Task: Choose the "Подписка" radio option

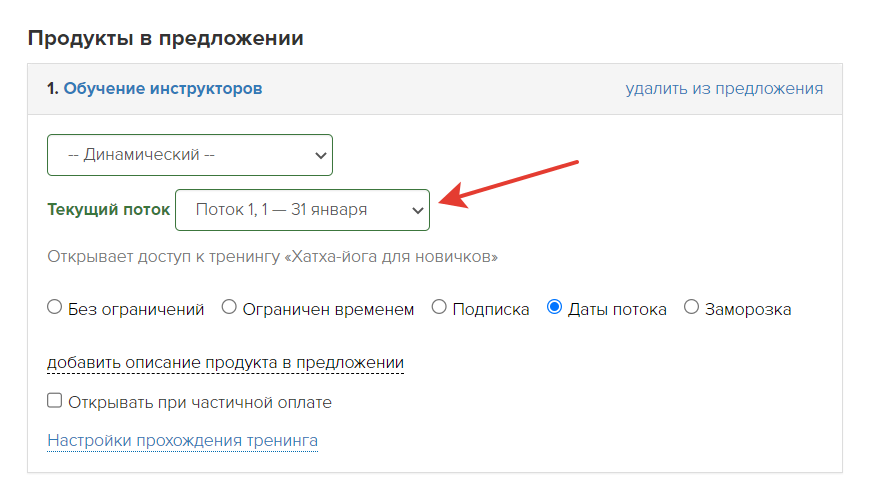Action: coord(439,307)
